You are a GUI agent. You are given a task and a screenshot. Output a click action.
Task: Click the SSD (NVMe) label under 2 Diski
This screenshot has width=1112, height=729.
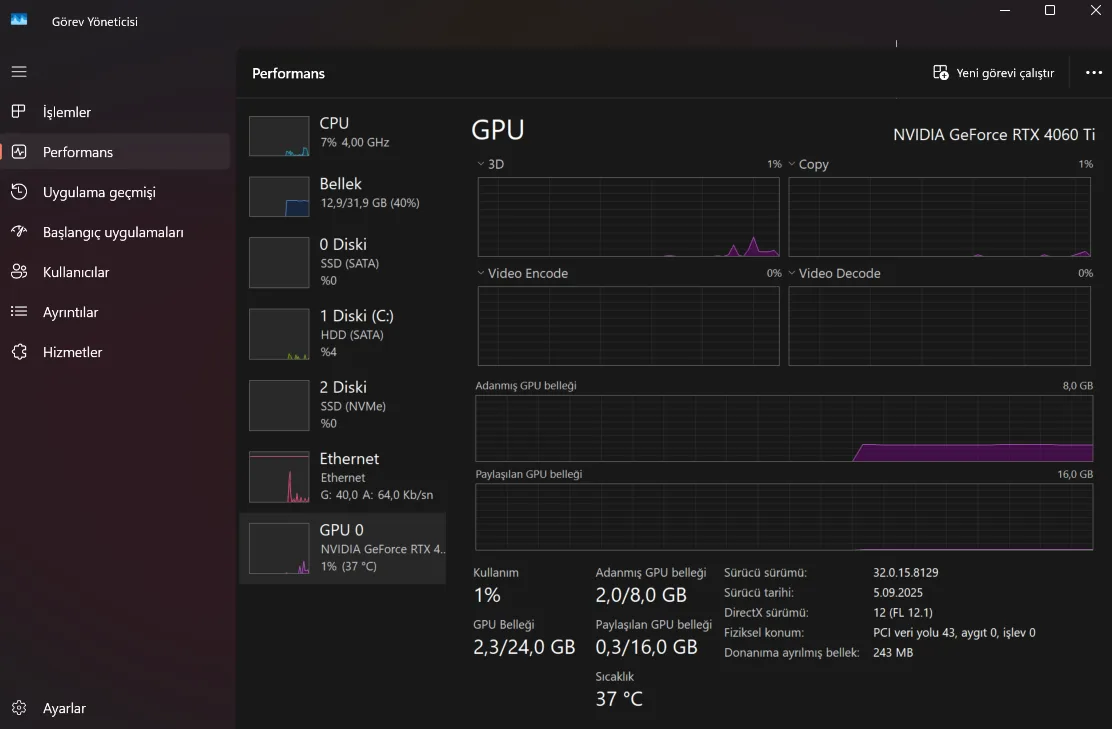pos(353,406)
